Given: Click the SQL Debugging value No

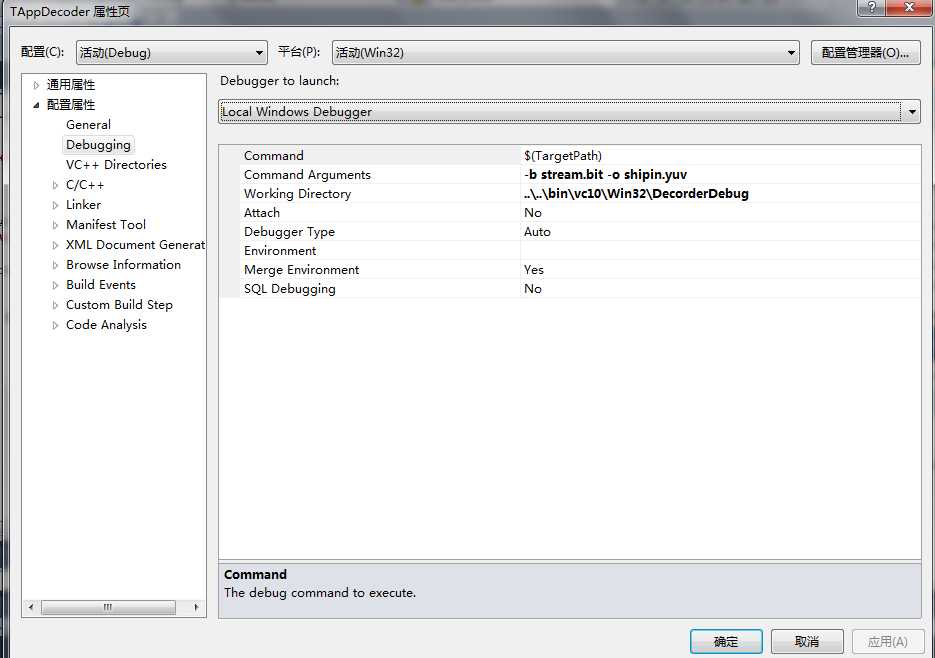Looking at the screenshot, I should (x=532, y=289).
